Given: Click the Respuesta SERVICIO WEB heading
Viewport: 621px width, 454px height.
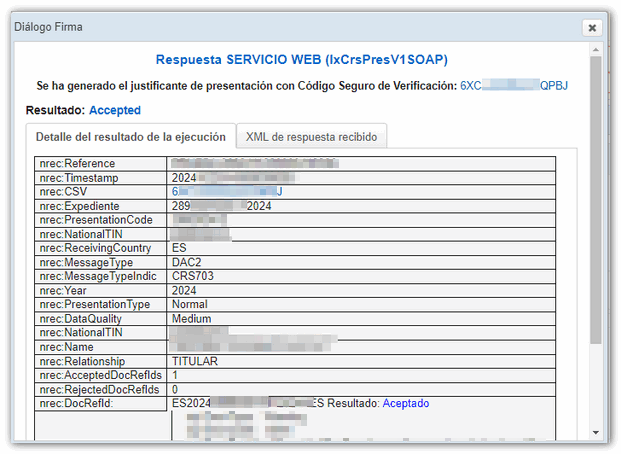Looking at the screenshot, I should tap(301, 61).
